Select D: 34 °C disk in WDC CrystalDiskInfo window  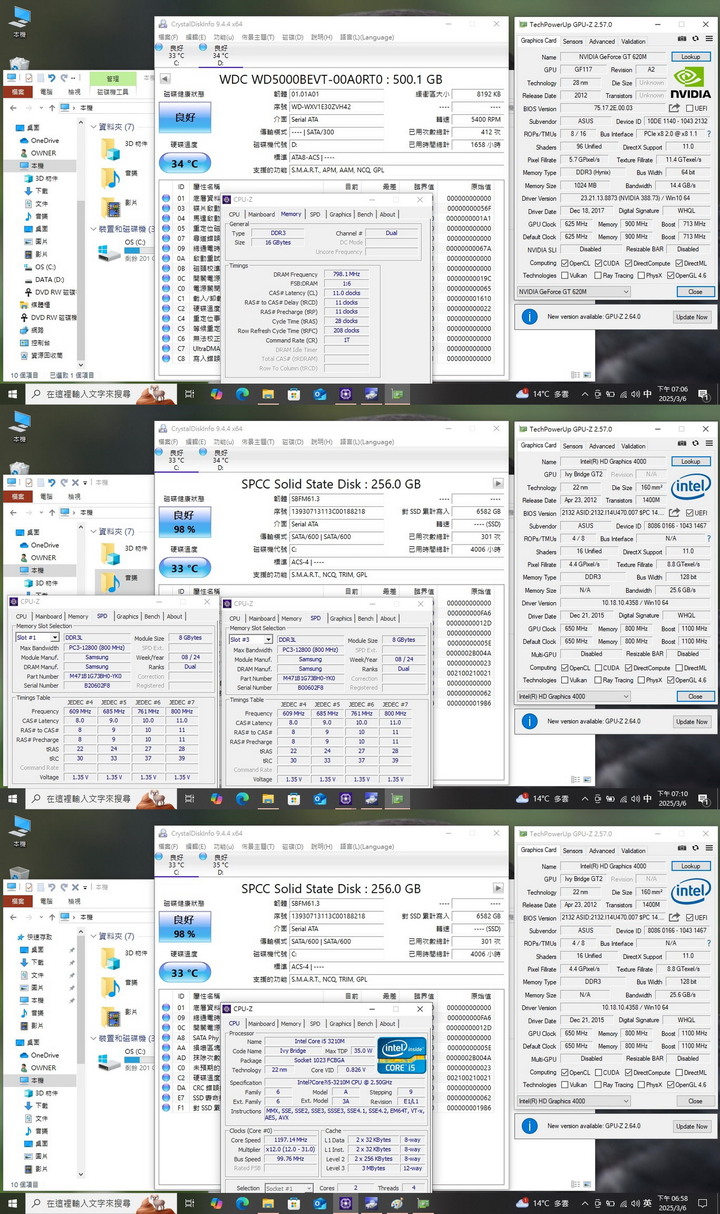[221, 55]
